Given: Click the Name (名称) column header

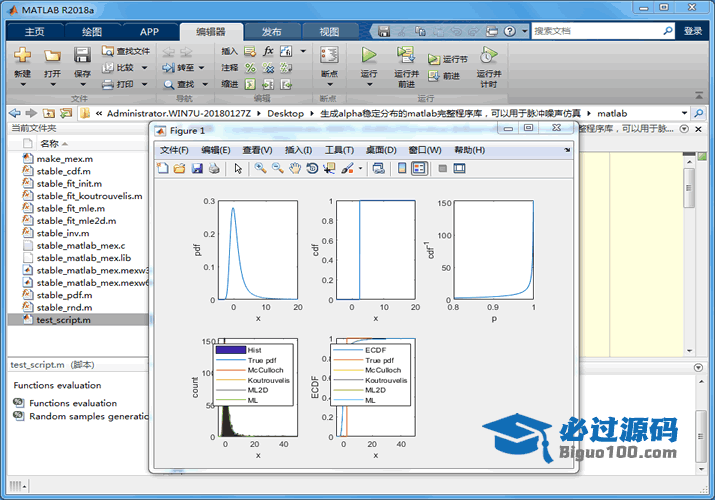Looking at the screenshot, I should [49, 144].
